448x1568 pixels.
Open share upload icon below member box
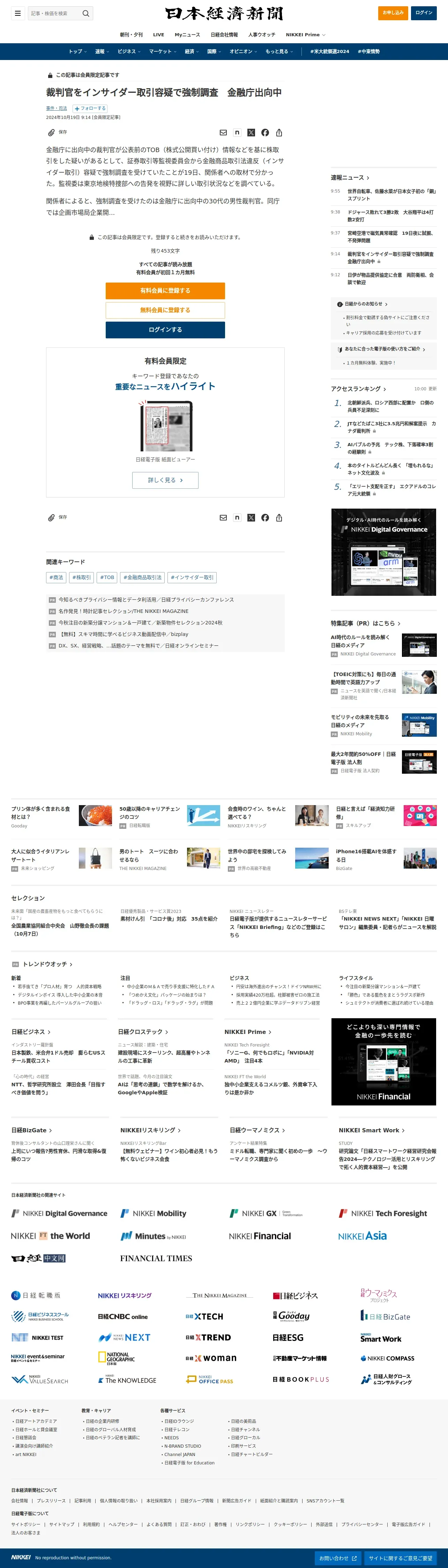pyautogui.click(x=279, y=518)
